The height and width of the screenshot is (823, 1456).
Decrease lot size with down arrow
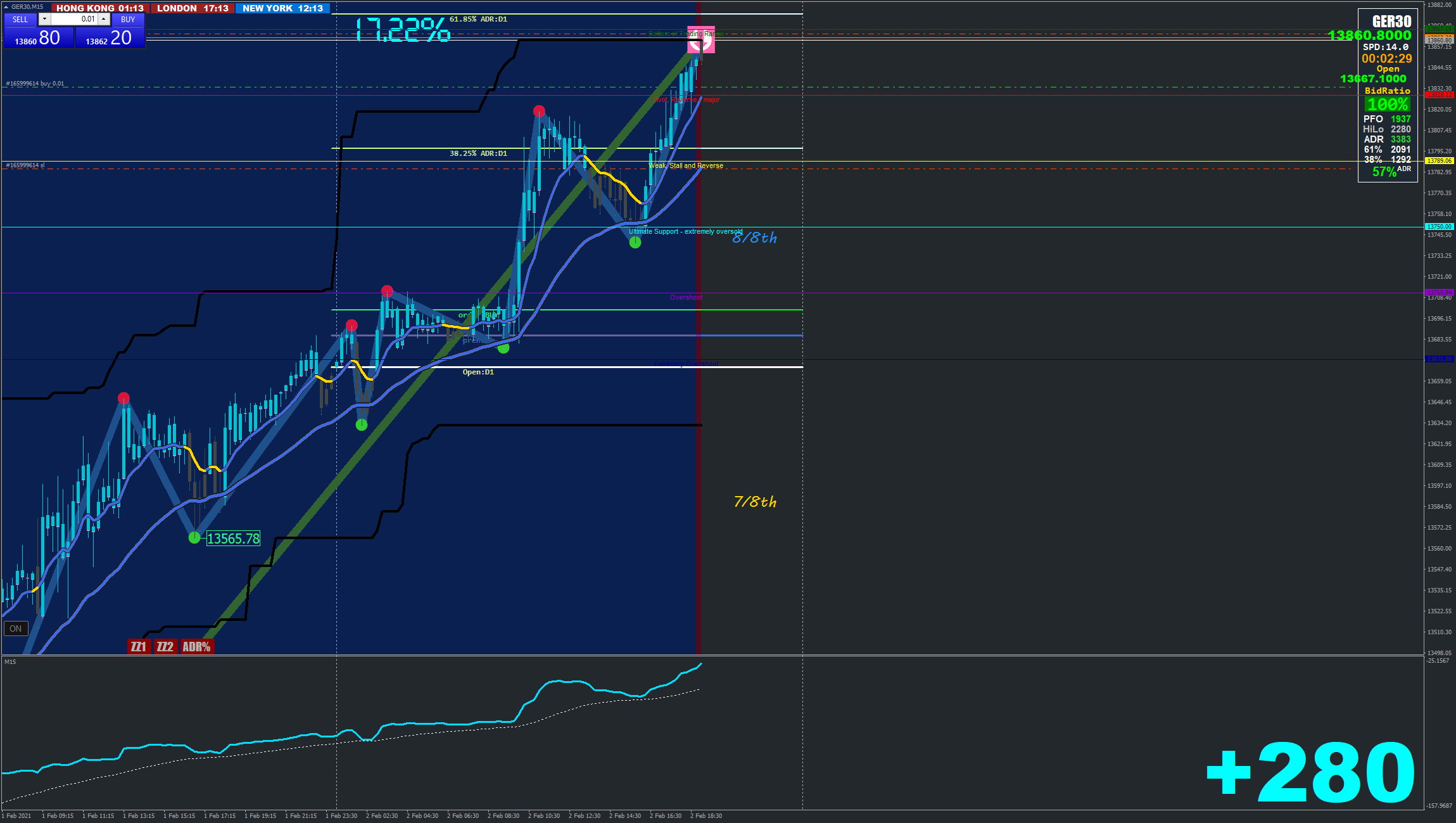(x=44, y=19)
